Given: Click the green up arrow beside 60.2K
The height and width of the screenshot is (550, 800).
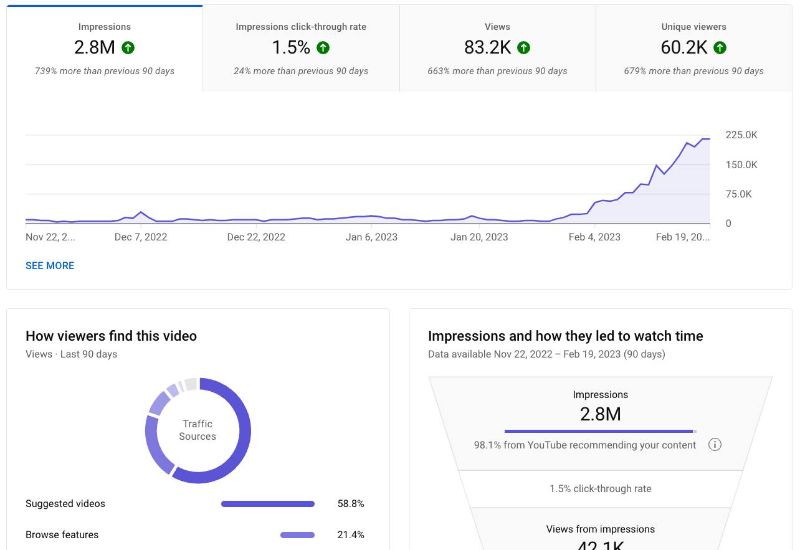Looking at the screenshot, I should click(720, 48).
